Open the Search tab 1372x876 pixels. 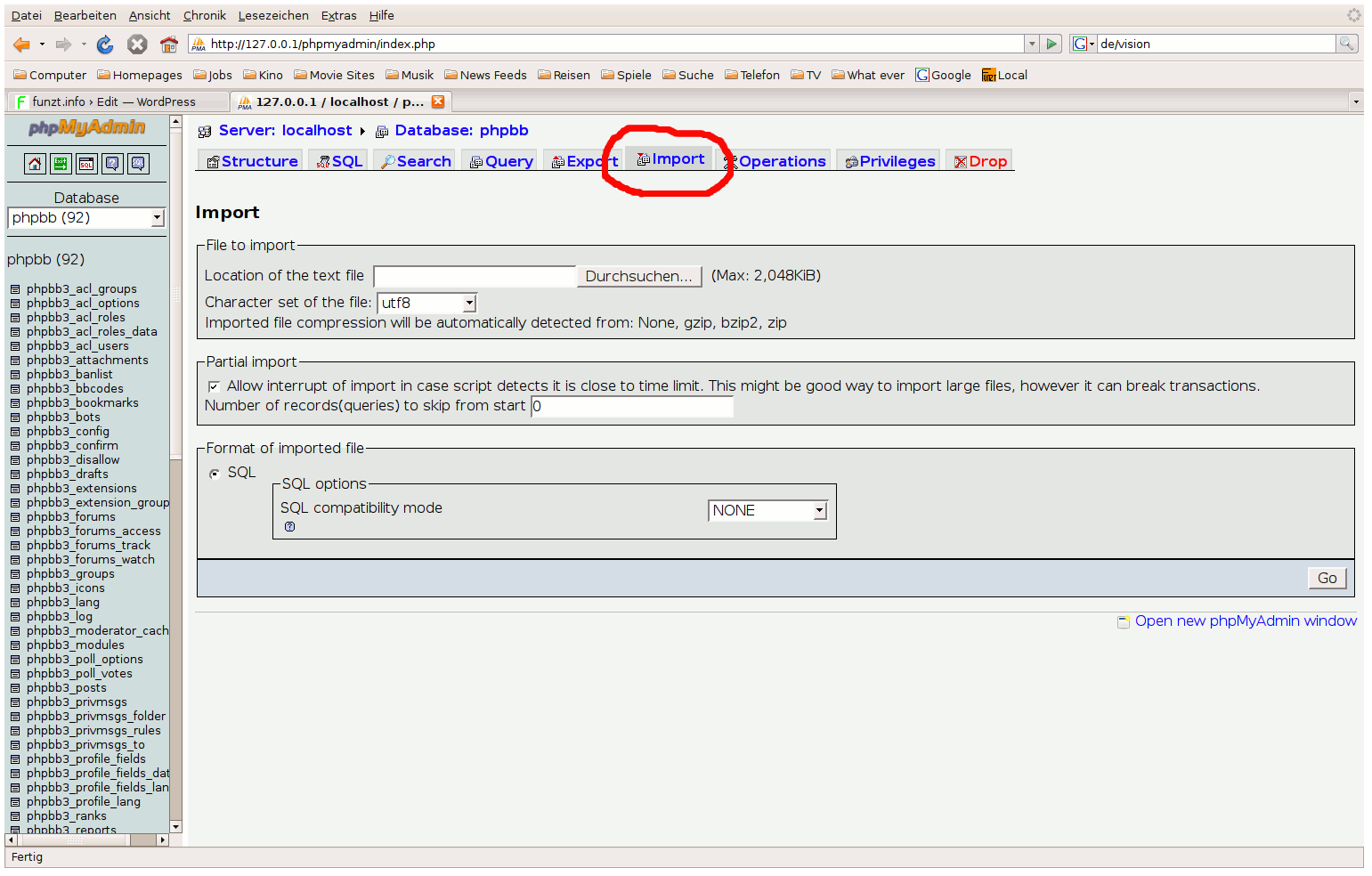click(x=416, y=162)
